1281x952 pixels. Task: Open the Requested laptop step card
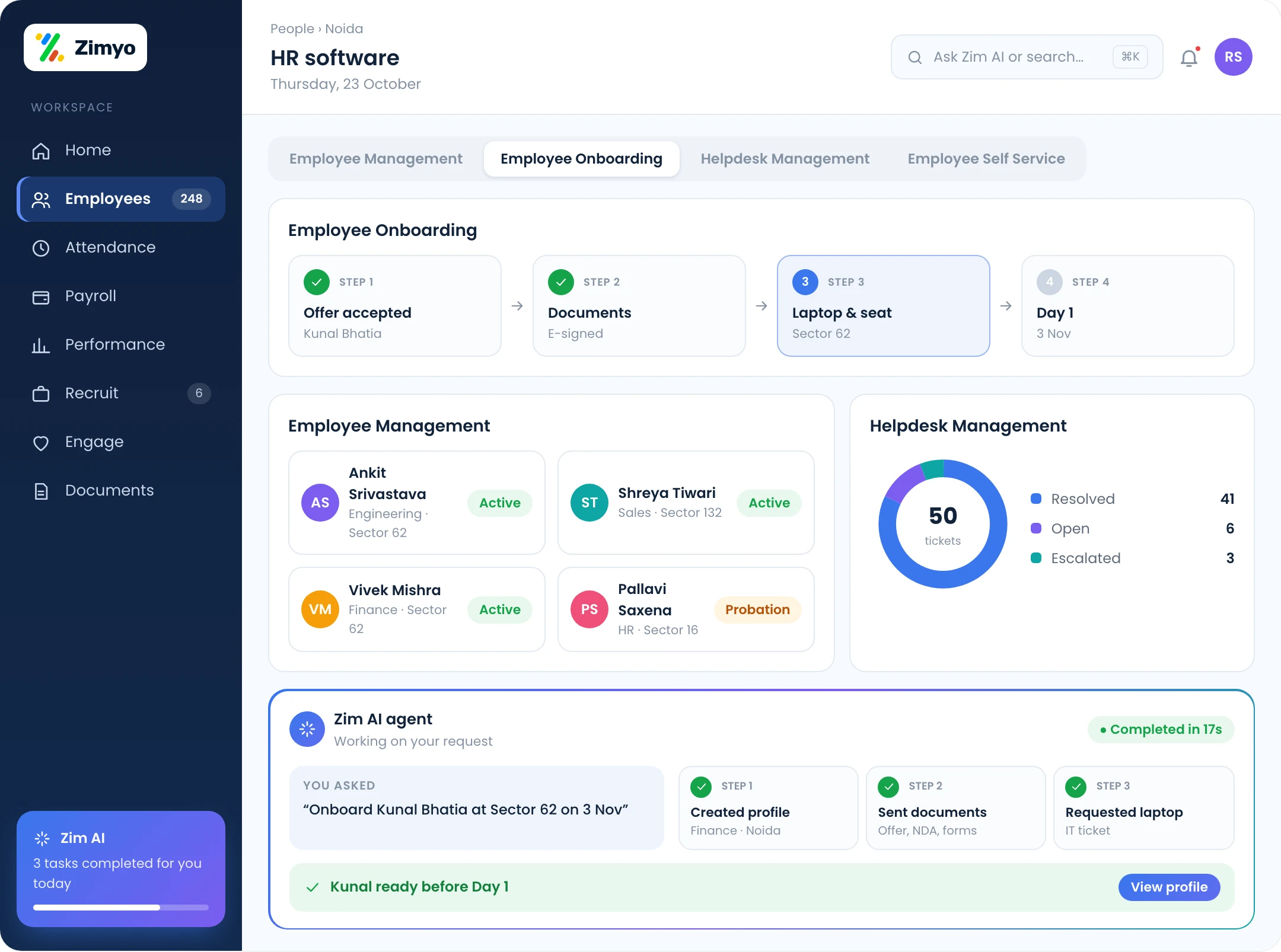1143,807
